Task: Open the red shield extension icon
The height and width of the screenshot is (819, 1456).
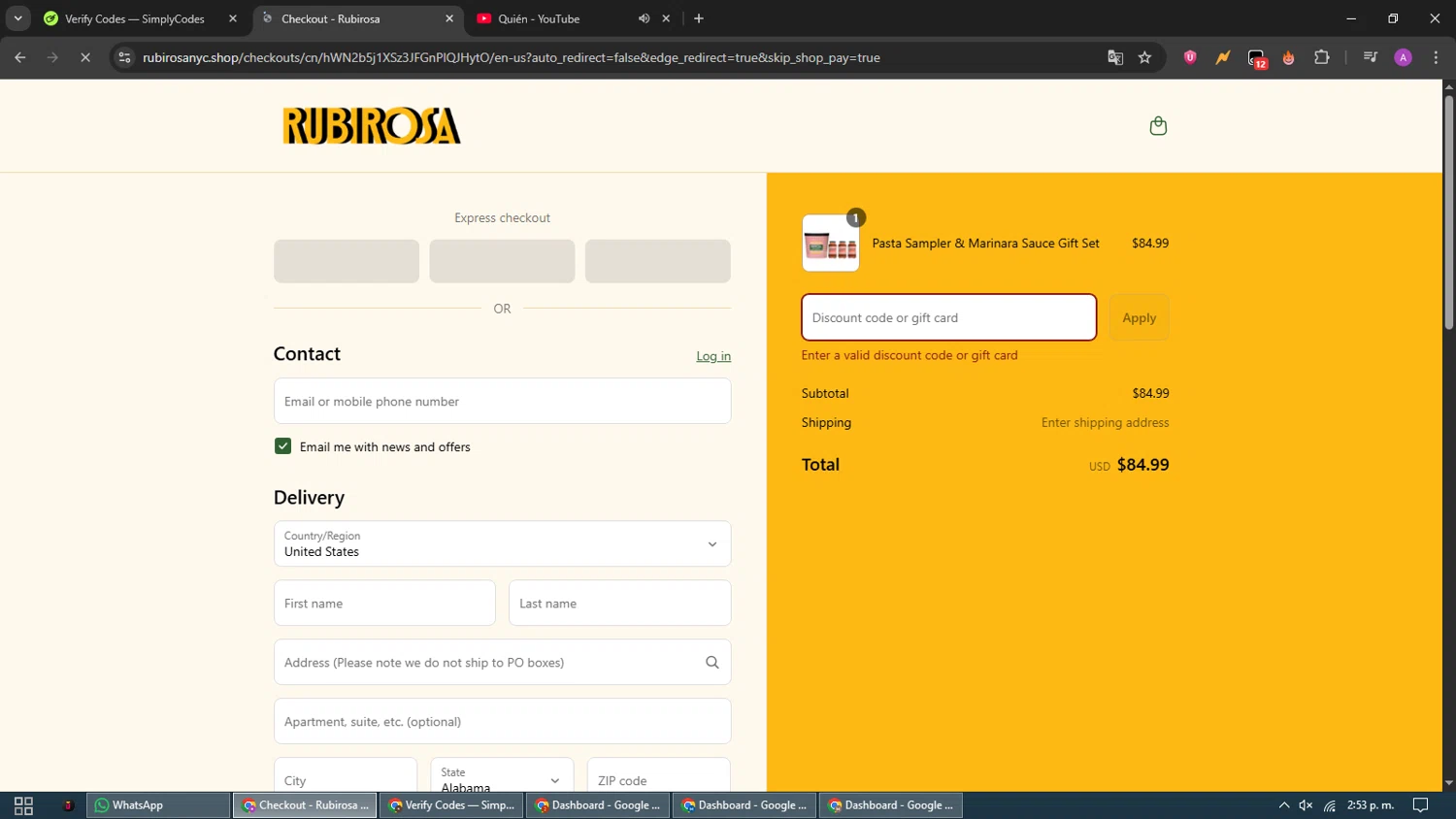Action: click(1190, 57)
